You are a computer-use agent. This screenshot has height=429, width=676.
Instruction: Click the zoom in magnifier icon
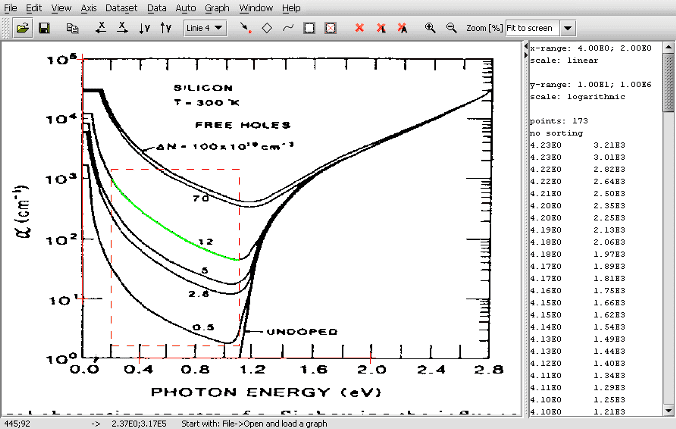(430, 28)
